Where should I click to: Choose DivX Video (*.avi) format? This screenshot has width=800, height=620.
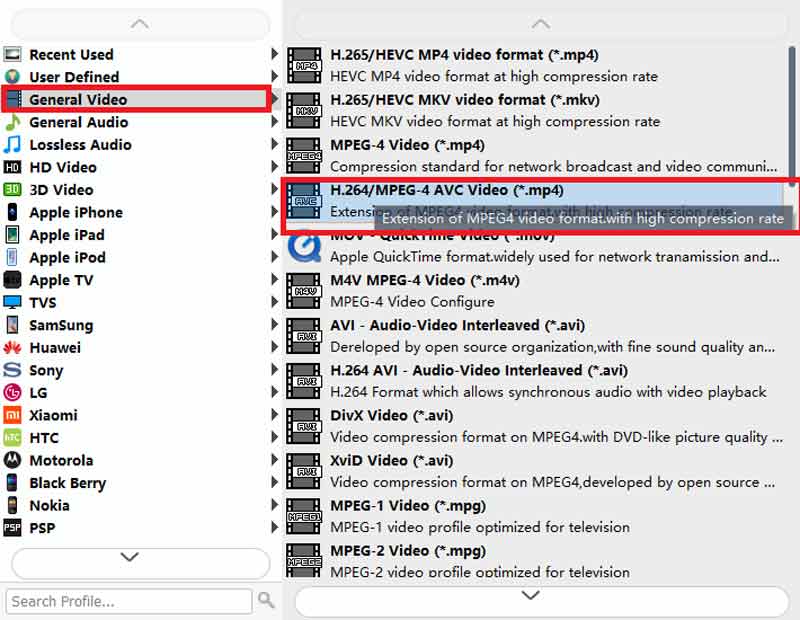point(535,426)
